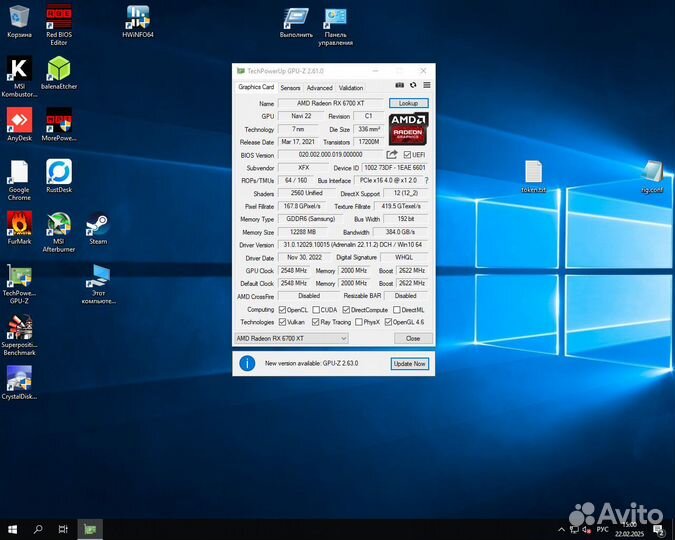
Task: Open the notification center icon
Action: coord(658,530)
